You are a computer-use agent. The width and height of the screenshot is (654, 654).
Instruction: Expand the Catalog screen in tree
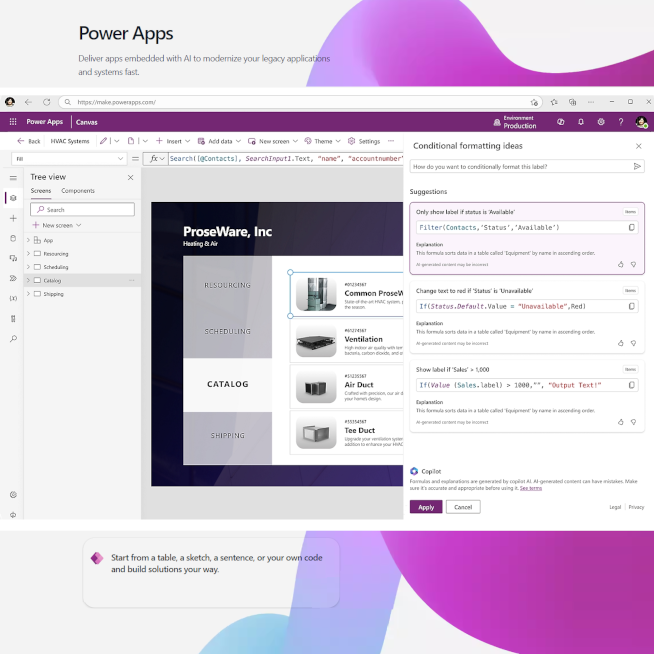(x=28, y=281)
